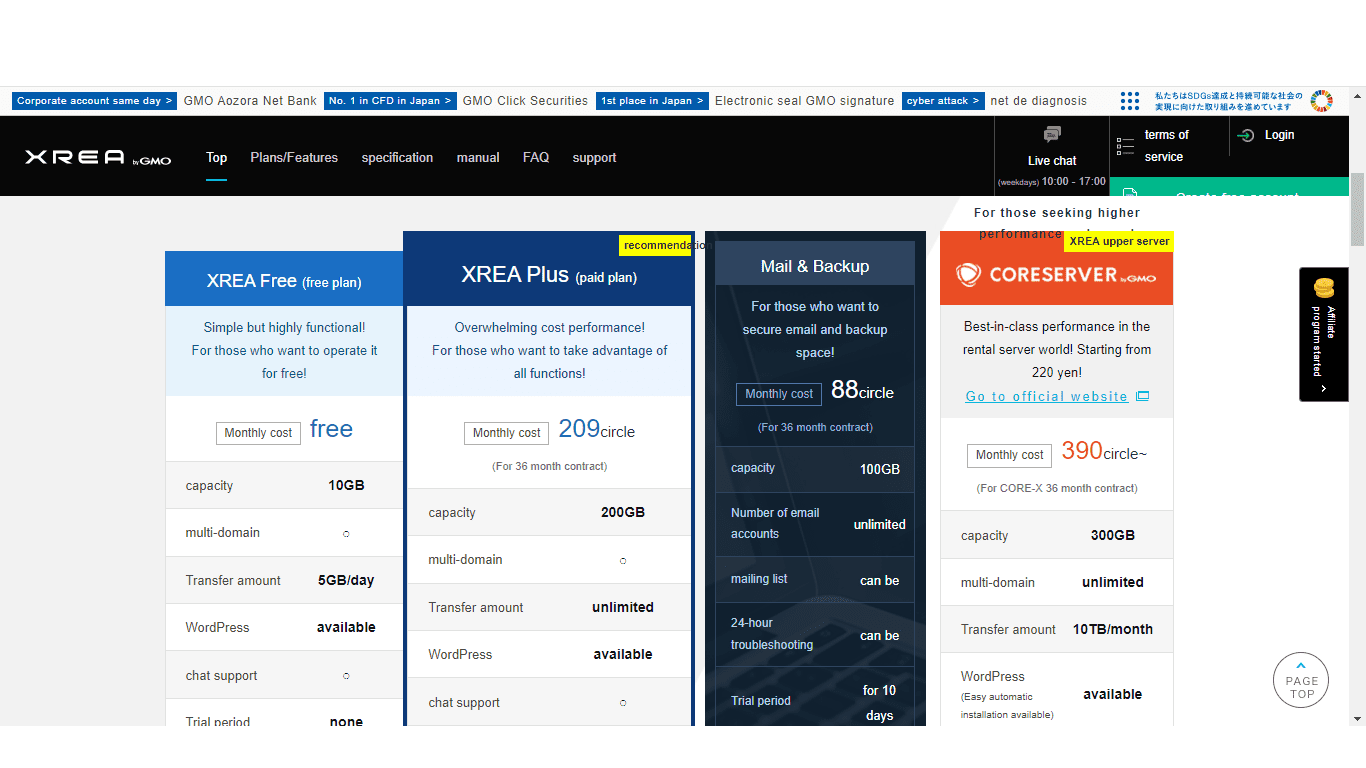1366x768 pixels.
Task: Click 'for 10 days' trial period value
Action: (x=879, y=703)
